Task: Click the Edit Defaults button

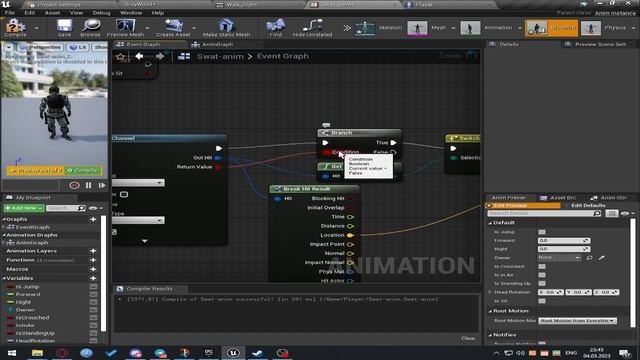Action: click(x=588, y=205)
